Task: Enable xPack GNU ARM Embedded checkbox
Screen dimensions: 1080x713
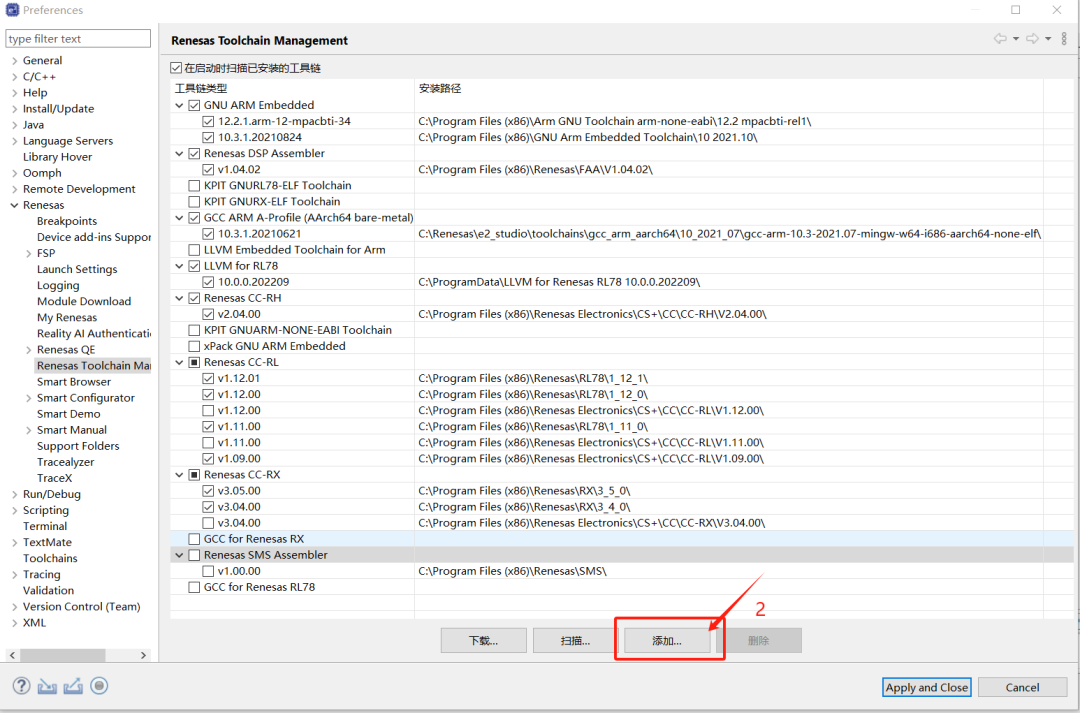Action: tap(194, 347)
